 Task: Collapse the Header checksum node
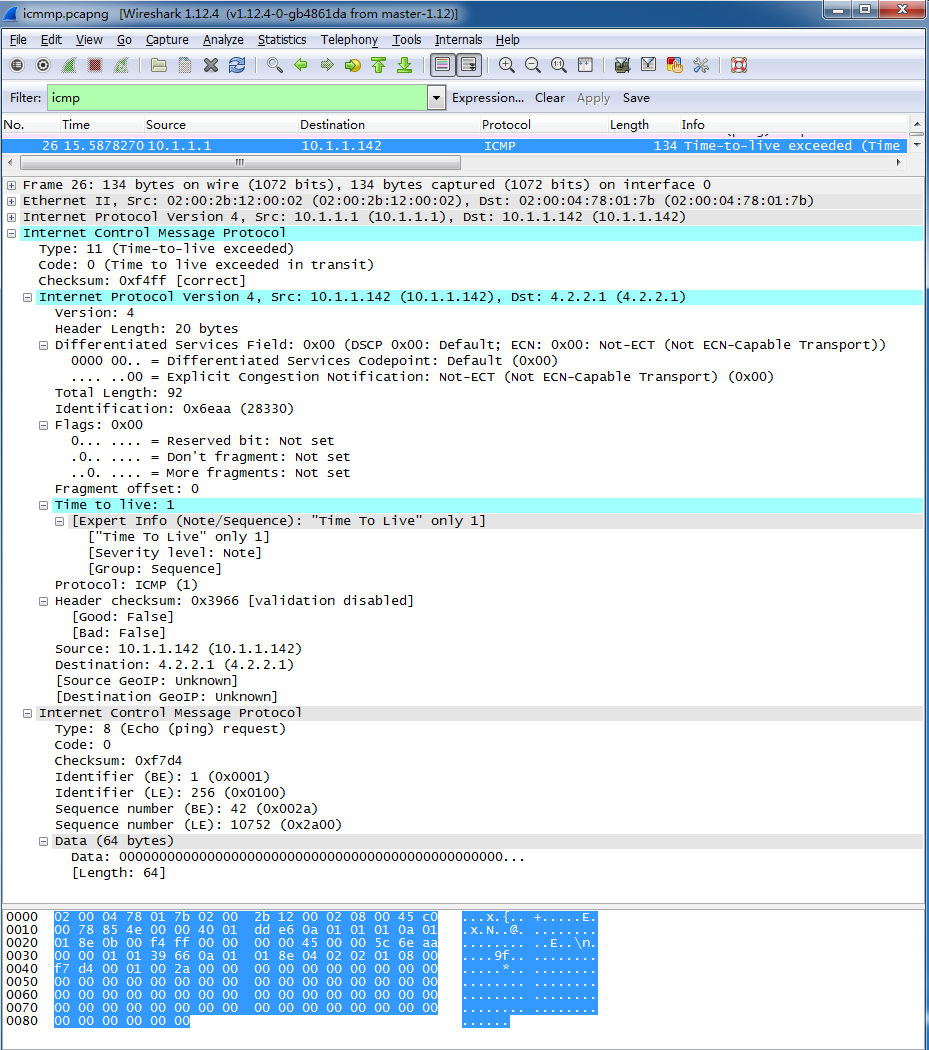point(44,601)
